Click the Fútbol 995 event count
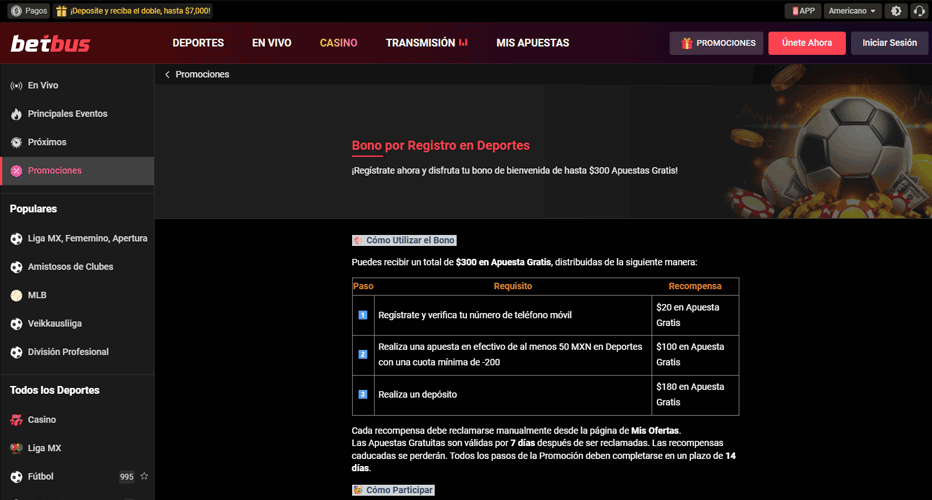Screen dimensions: 932x500 click(126, 477)
